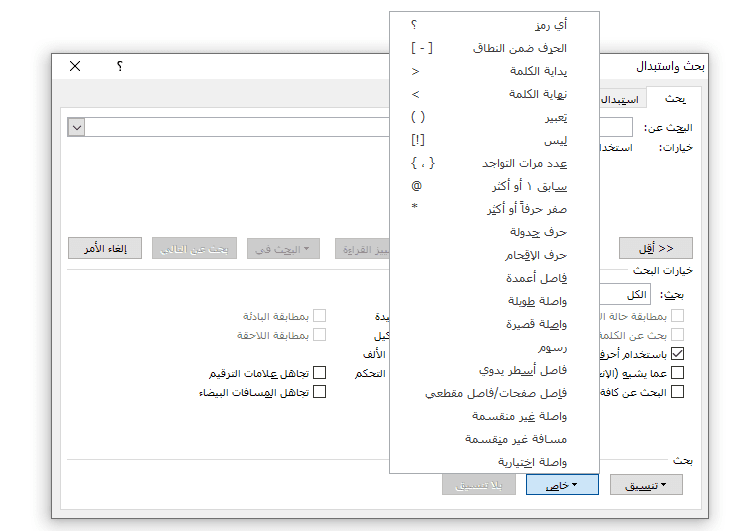
Task: Uncheck the باستخدام أحرف البدل checkbox
Action: pos(677,354)
